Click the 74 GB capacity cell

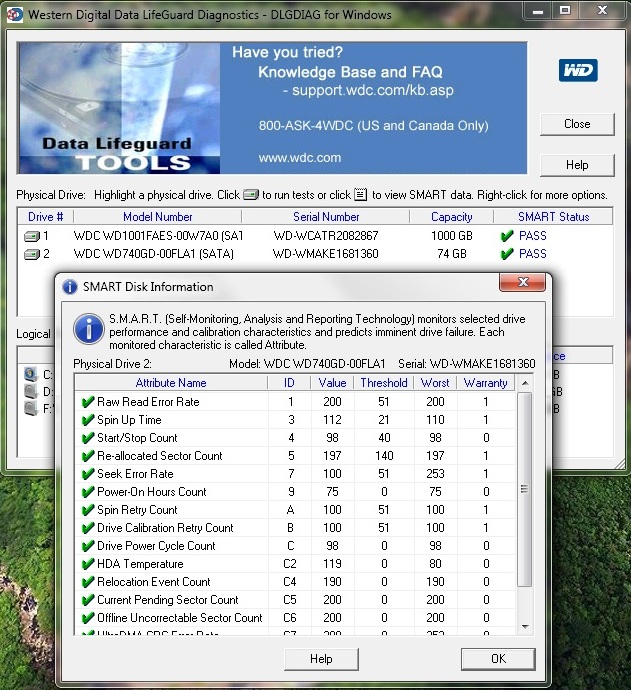tap(451, 254)
